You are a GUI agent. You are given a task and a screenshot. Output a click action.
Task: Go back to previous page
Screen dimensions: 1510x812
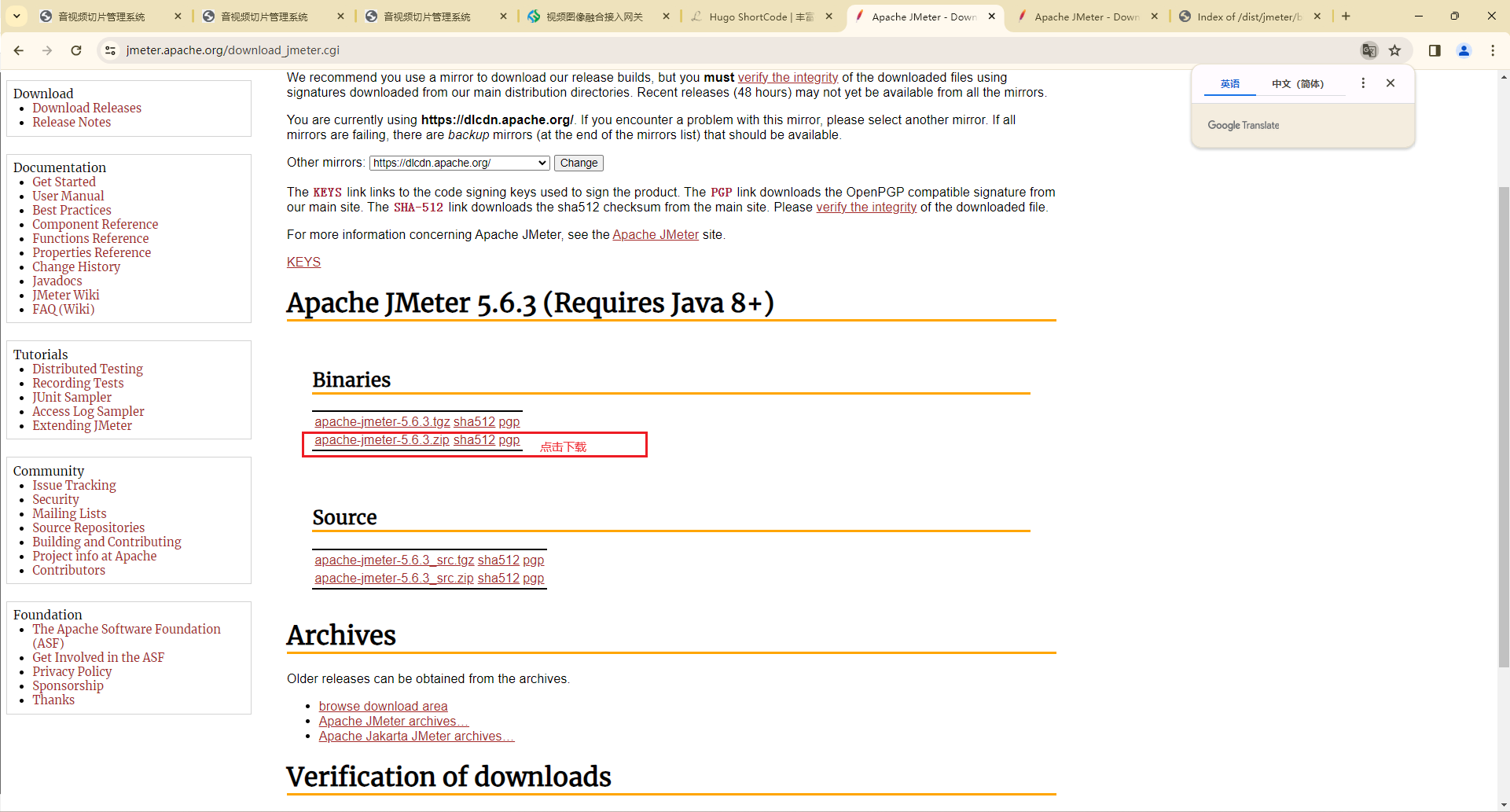pos(19,50)
